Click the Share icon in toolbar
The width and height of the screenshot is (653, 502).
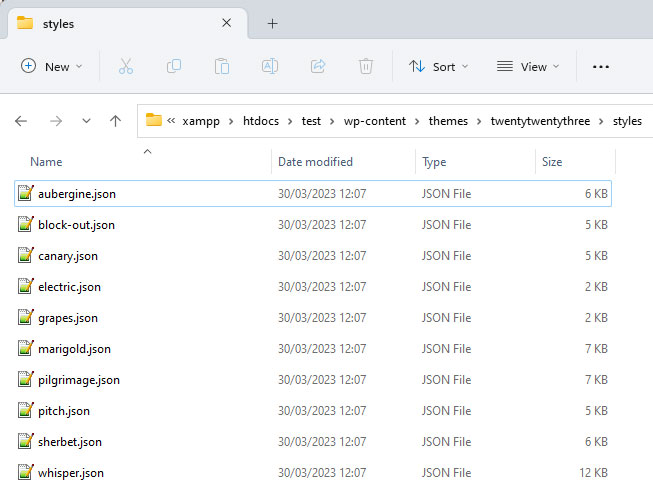click(318, 66)
